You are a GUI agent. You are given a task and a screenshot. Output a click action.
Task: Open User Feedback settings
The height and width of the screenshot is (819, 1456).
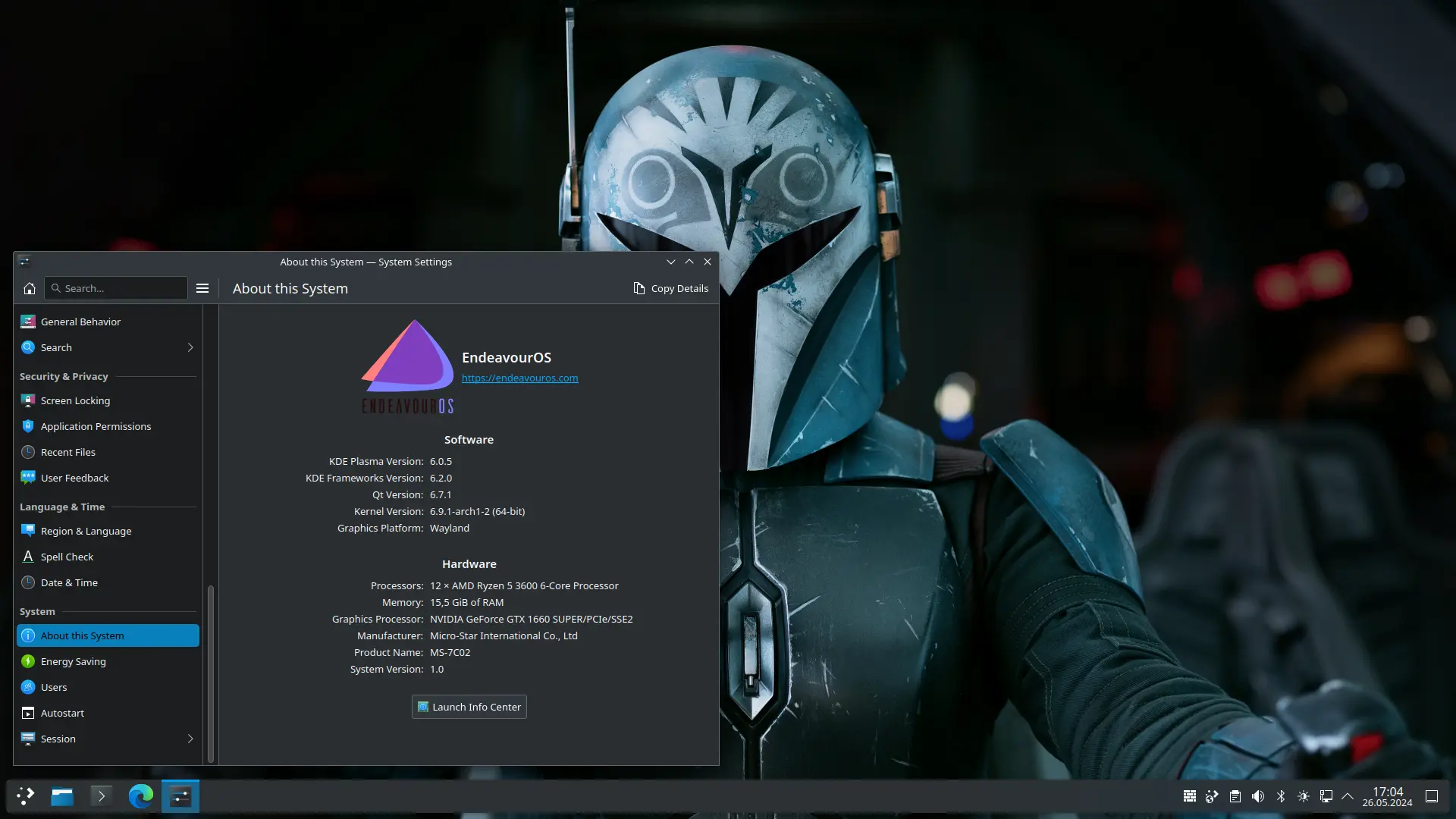click(108, 478)
